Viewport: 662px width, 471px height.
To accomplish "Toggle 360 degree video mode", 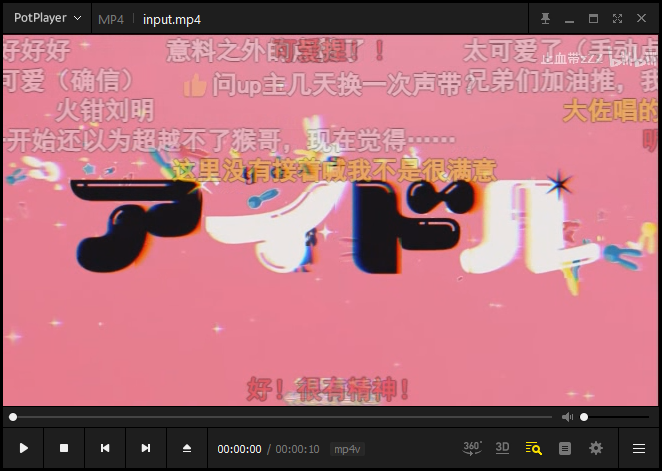I will click(x=472, y=448).
